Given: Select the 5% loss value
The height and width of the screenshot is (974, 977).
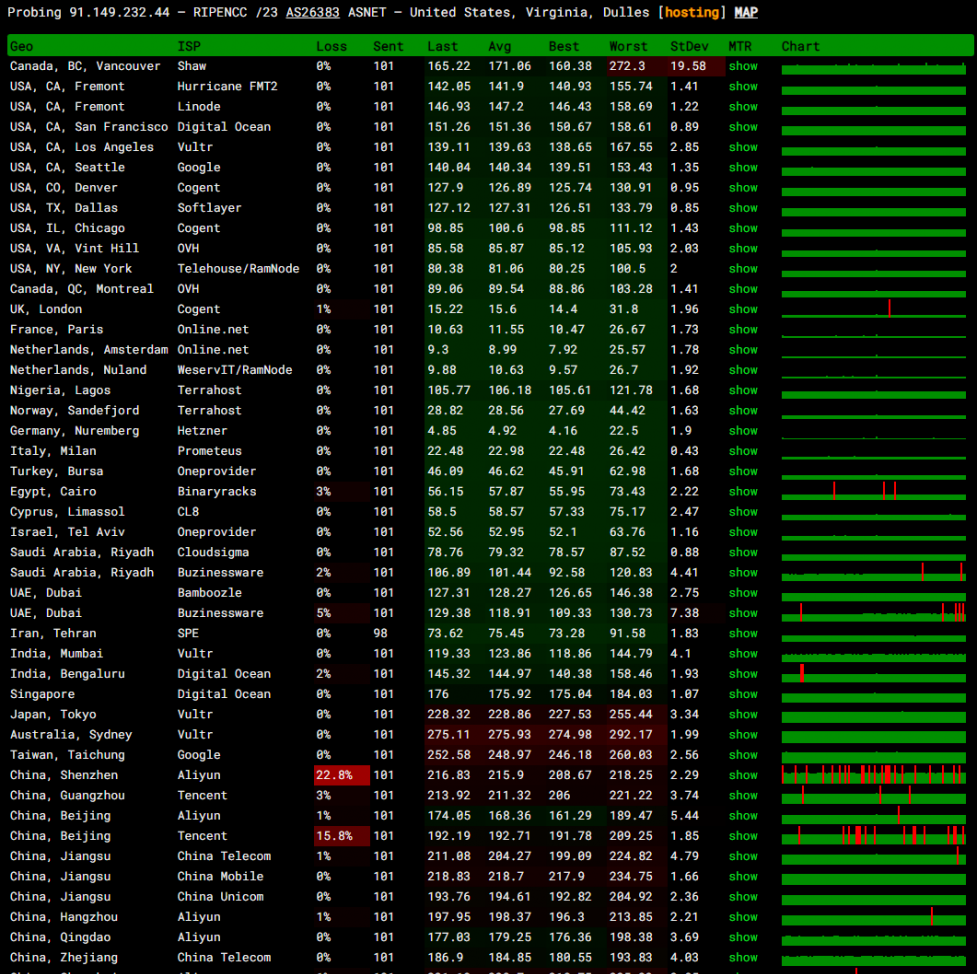Looking at the screenshot, I should pyautogui.click(x=323, y=613).
